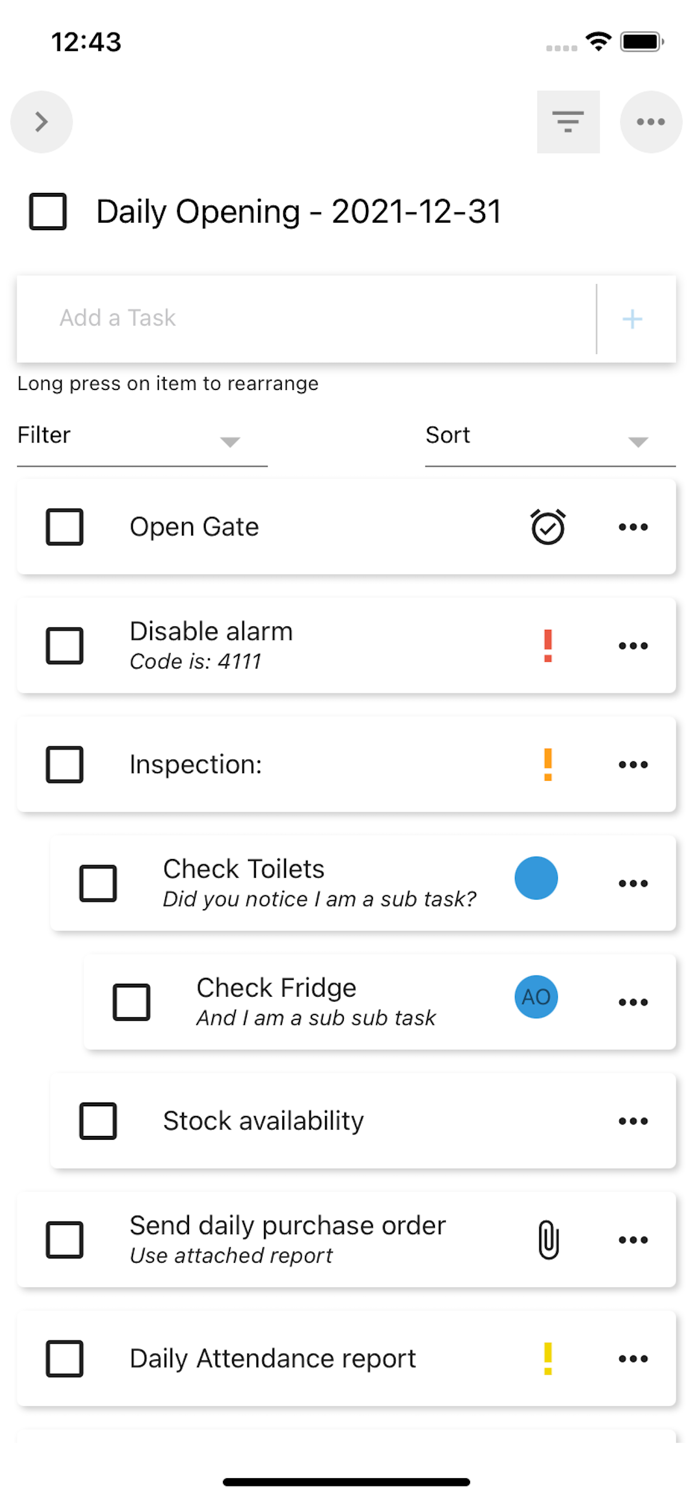Open the filter options icon at top right
Viewport: 693px width, 1500px height.
pyautogui.click(x=568, y=121)
